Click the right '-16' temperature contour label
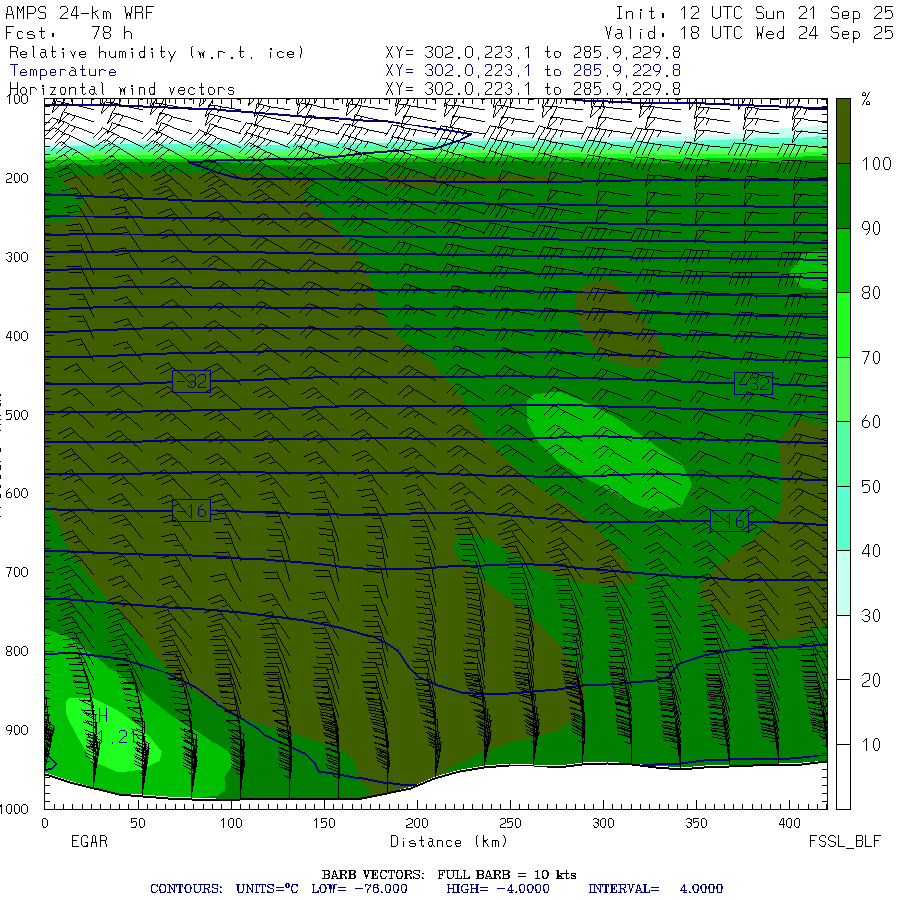 pos(730,521)
